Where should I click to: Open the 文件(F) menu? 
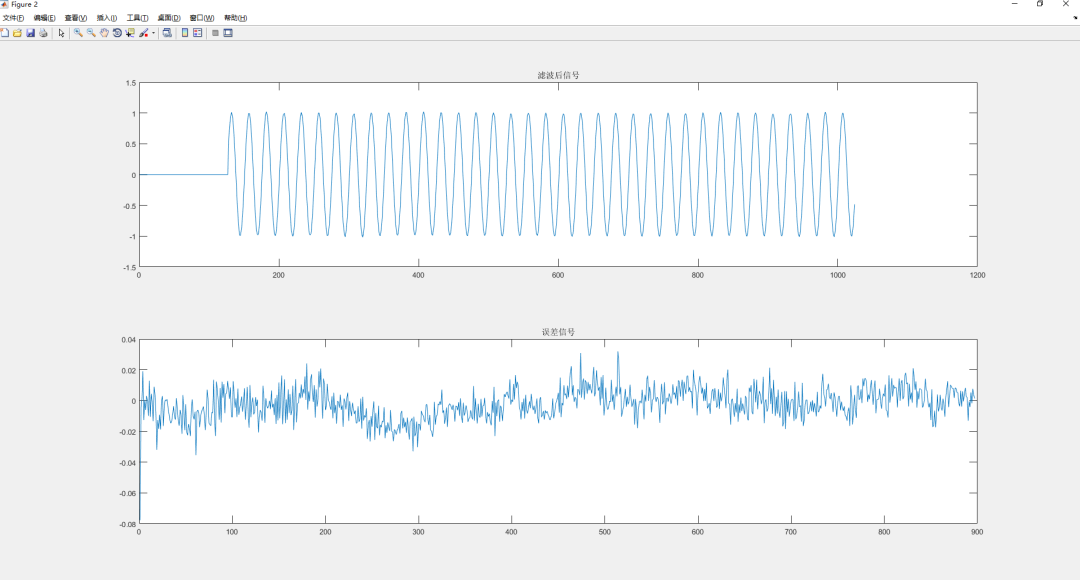13,18
